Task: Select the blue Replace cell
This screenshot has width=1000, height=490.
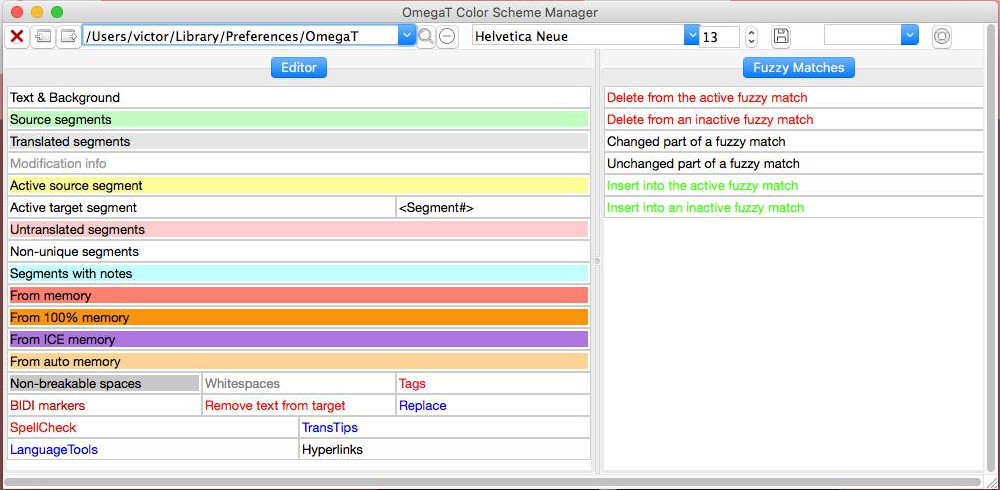Action: pos(494,406)
